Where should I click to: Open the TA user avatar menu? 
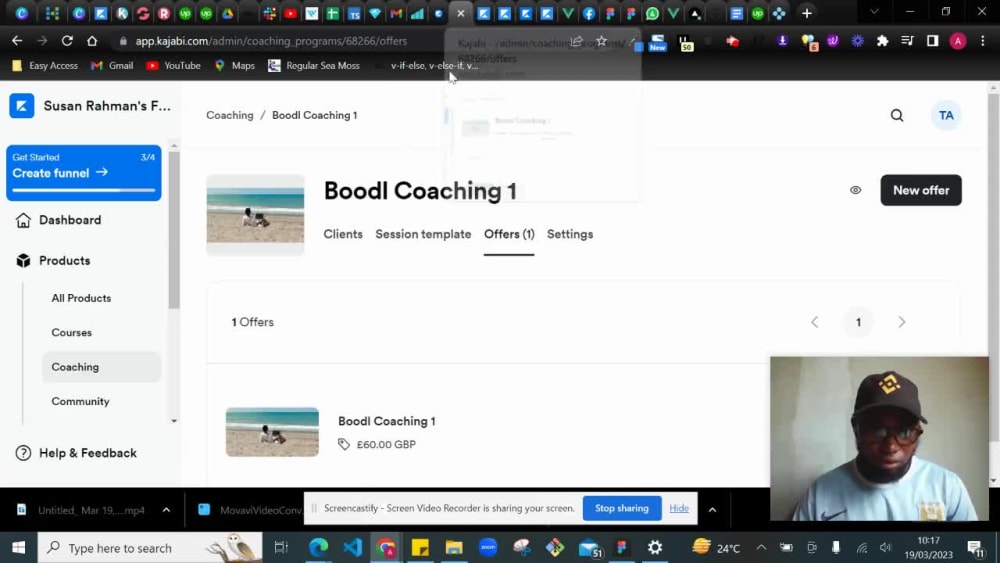point(946,115)
